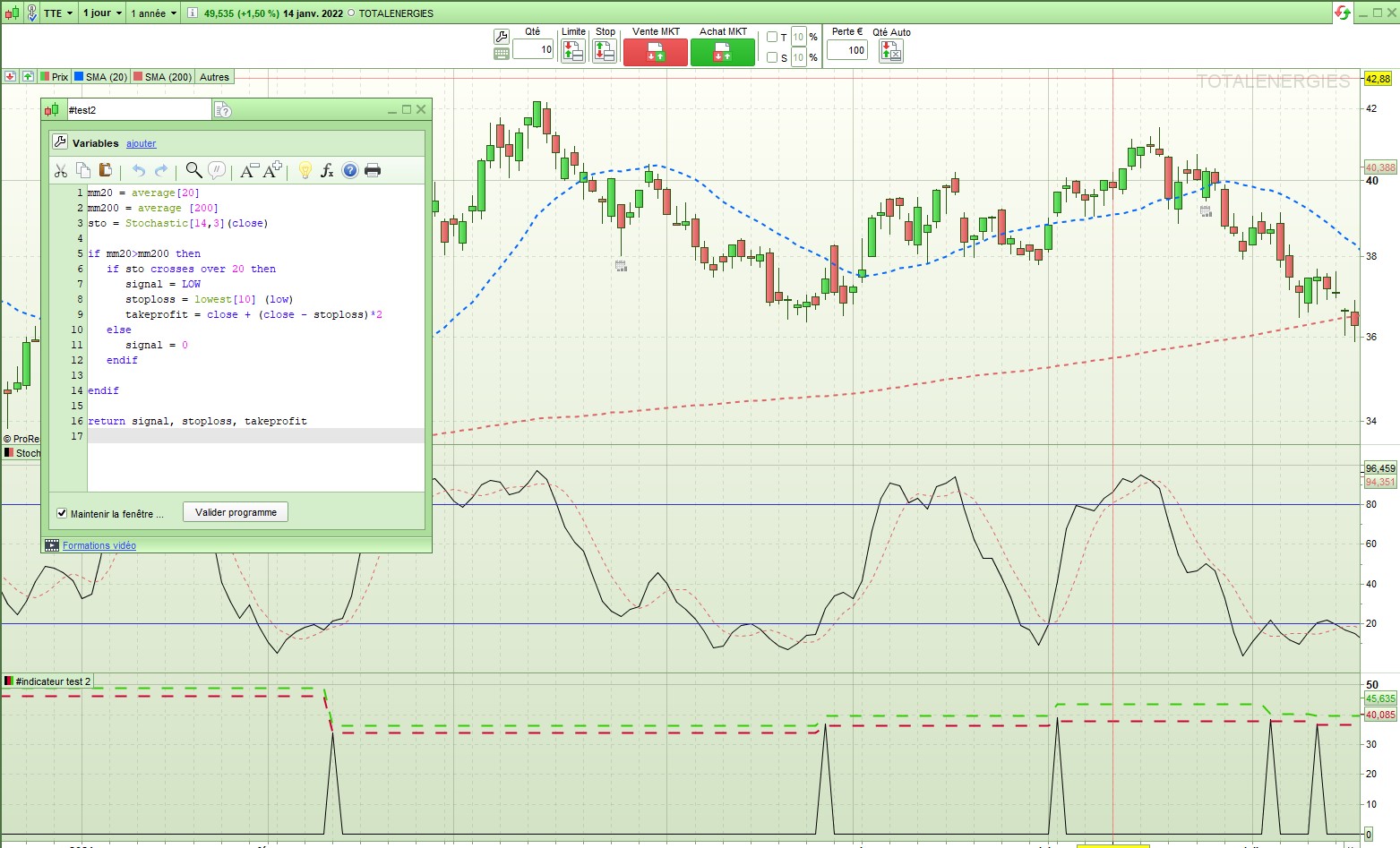Click the green up-arrow icon left of Prix

tap(28, 77)
